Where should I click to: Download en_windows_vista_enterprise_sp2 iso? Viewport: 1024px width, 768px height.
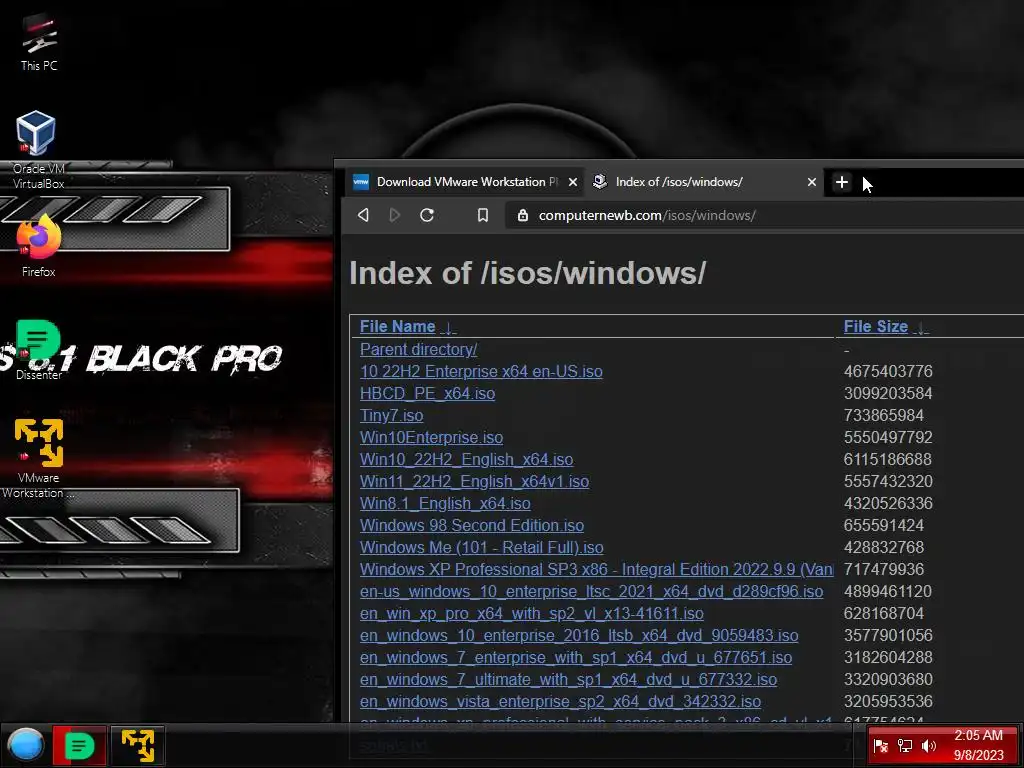(560, 701)
